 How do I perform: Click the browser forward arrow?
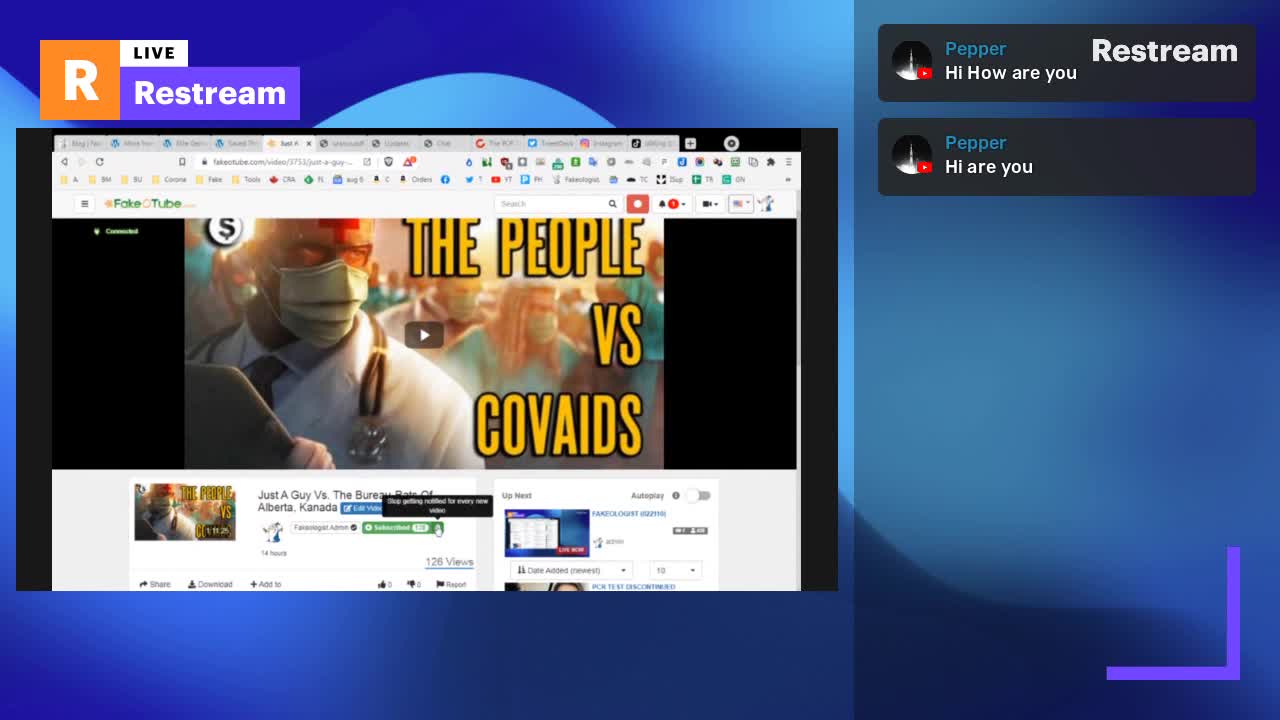coord(82,162)
